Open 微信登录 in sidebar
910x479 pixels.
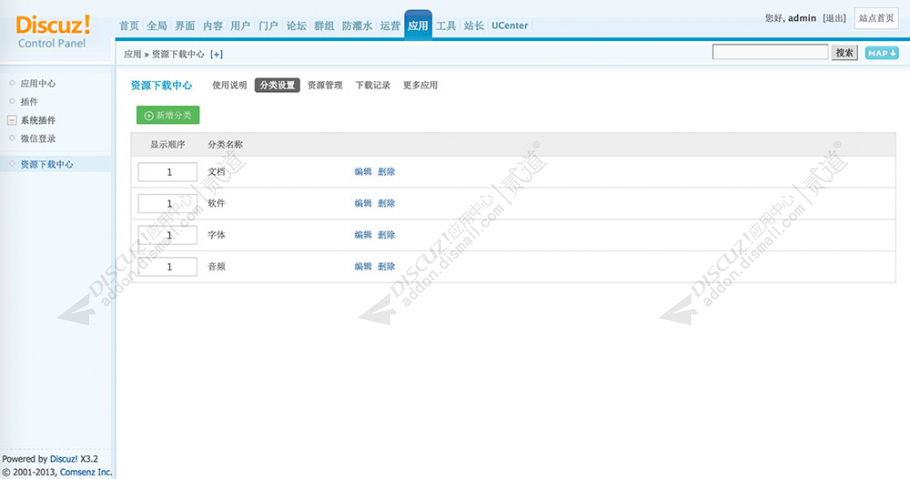(38, 138)
